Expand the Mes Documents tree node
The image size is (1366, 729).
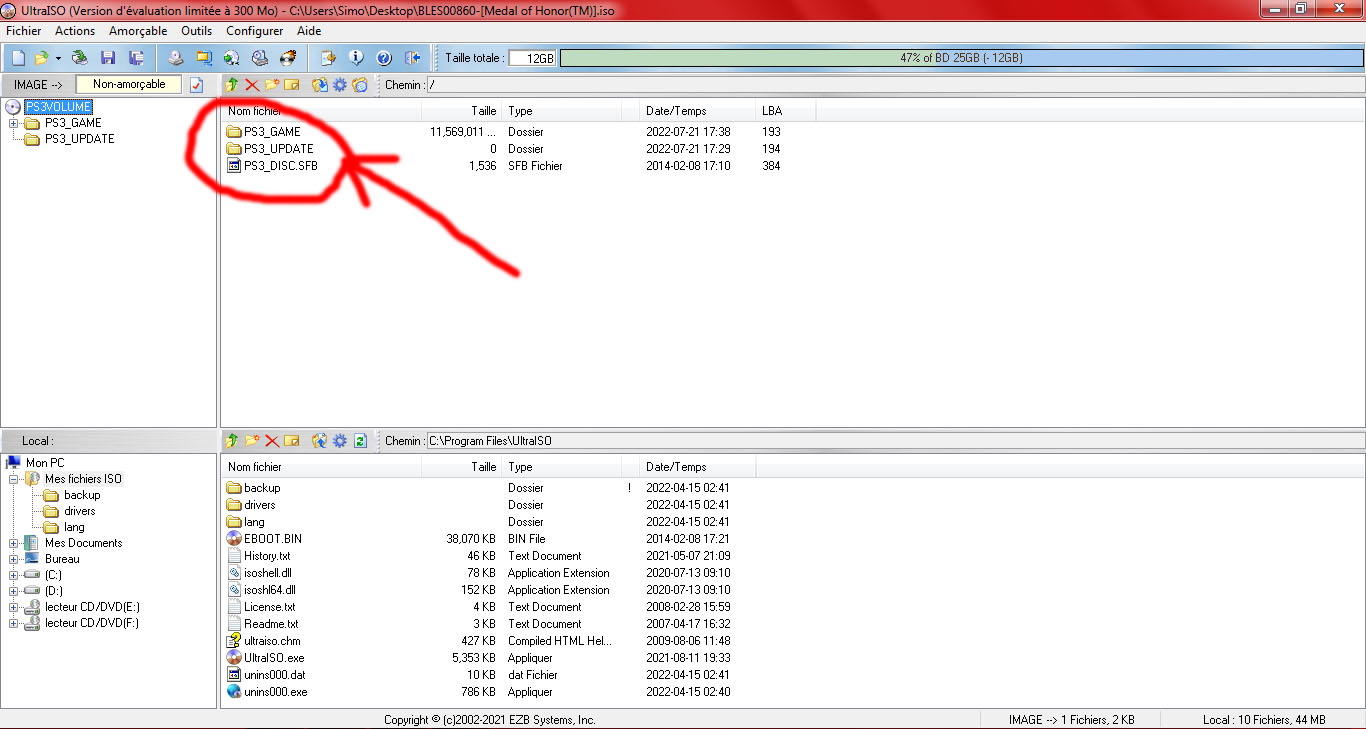pyautogui.click(x=14, y=543)
